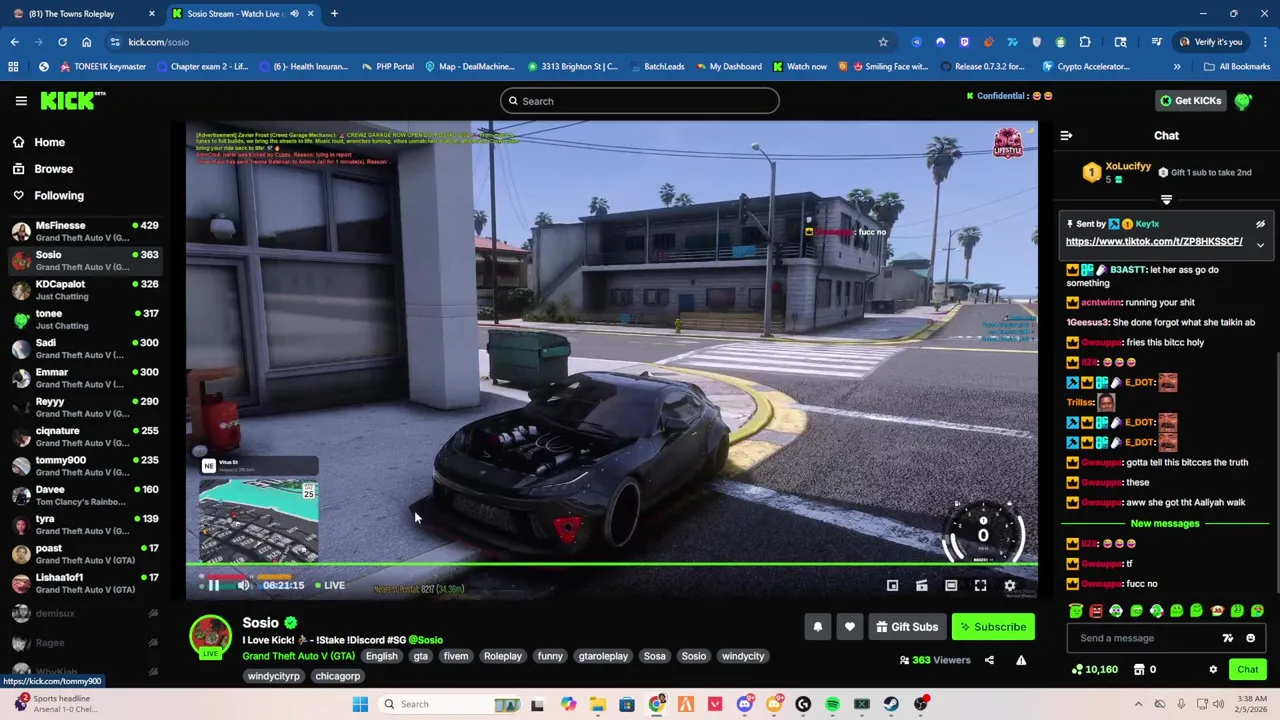Enter fullscreen on the video player
This screenshot has height=720, width=1280.
[x=980, y=586]
